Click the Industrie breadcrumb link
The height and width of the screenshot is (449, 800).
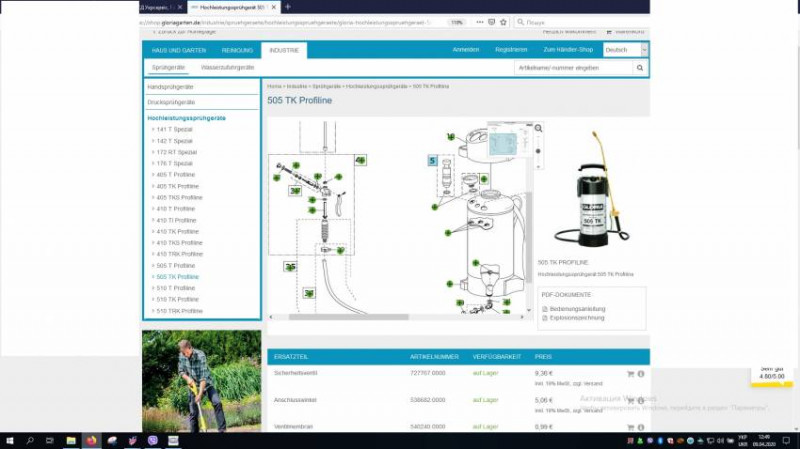pyautogui.click(x=297, y=86)
